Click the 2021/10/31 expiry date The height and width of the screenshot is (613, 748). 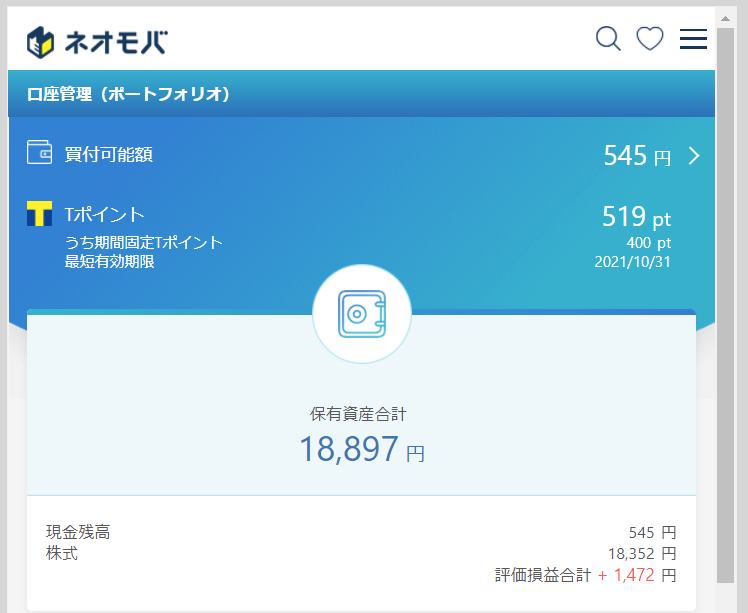(633, 262)
